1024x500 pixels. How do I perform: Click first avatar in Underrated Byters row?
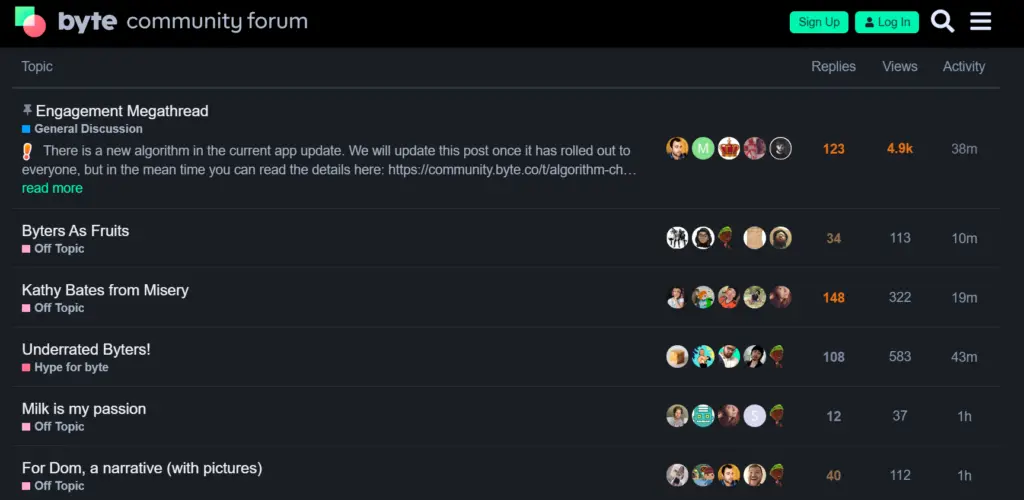677,357
